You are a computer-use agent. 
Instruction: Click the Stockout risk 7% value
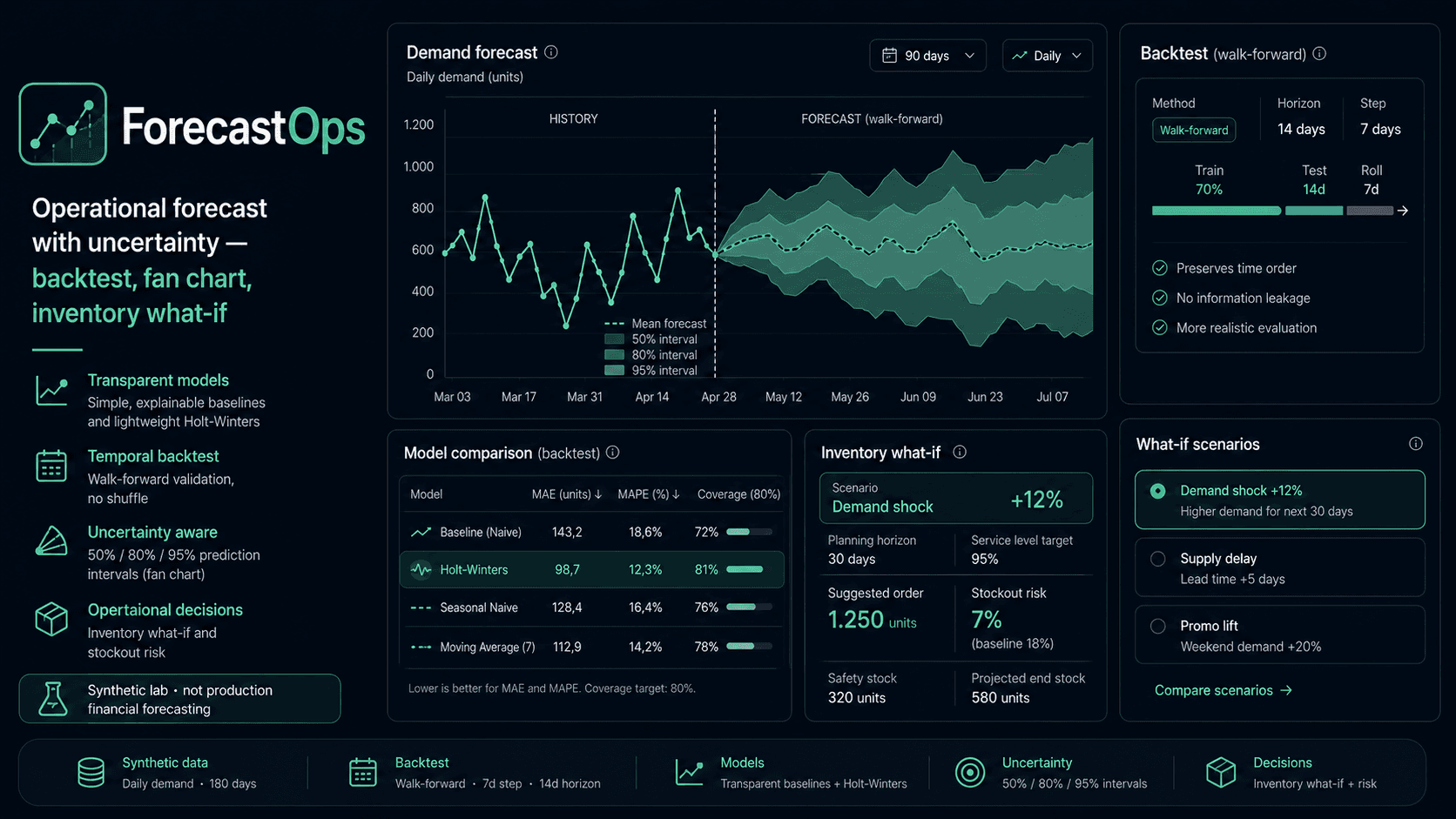(987, 620)
